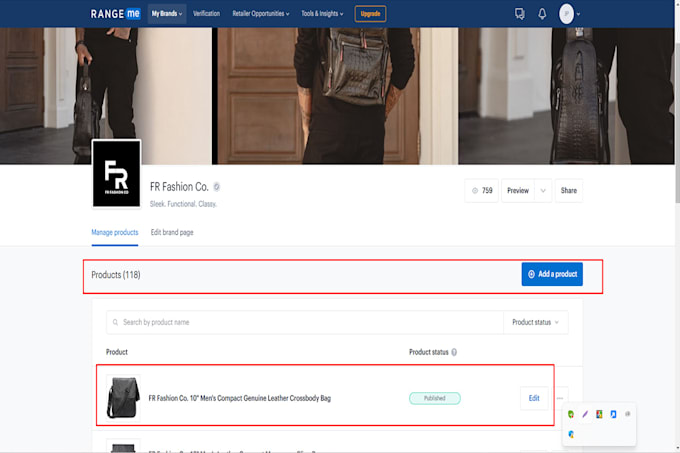Open the Product status filter dropdown
680x453 pixels.
pyautogui.click(x=536, y=322)
